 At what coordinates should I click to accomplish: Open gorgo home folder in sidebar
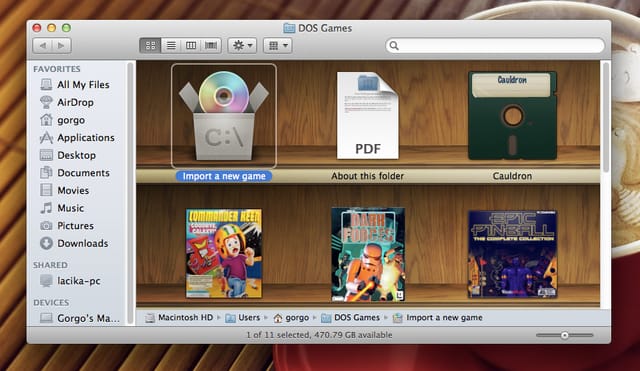(63, 120)
